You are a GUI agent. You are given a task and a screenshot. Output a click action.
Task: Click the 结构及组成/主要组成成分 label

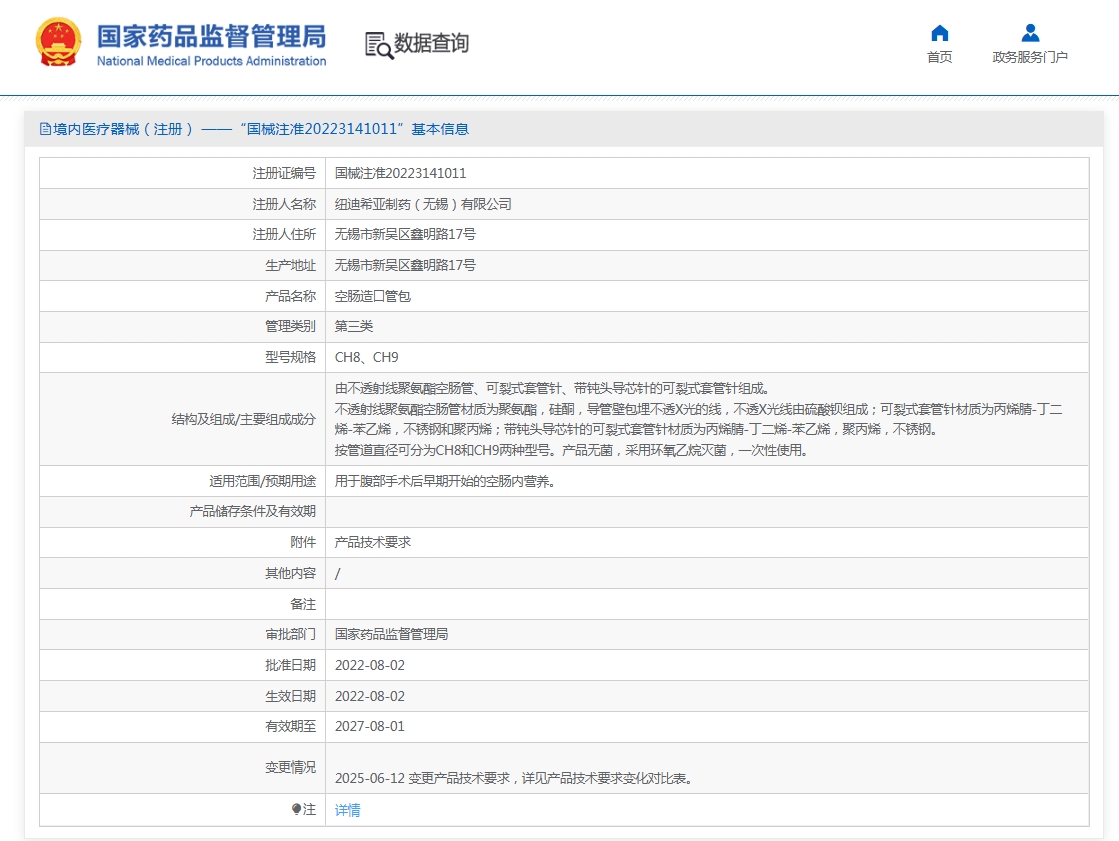tap(243, 420)
